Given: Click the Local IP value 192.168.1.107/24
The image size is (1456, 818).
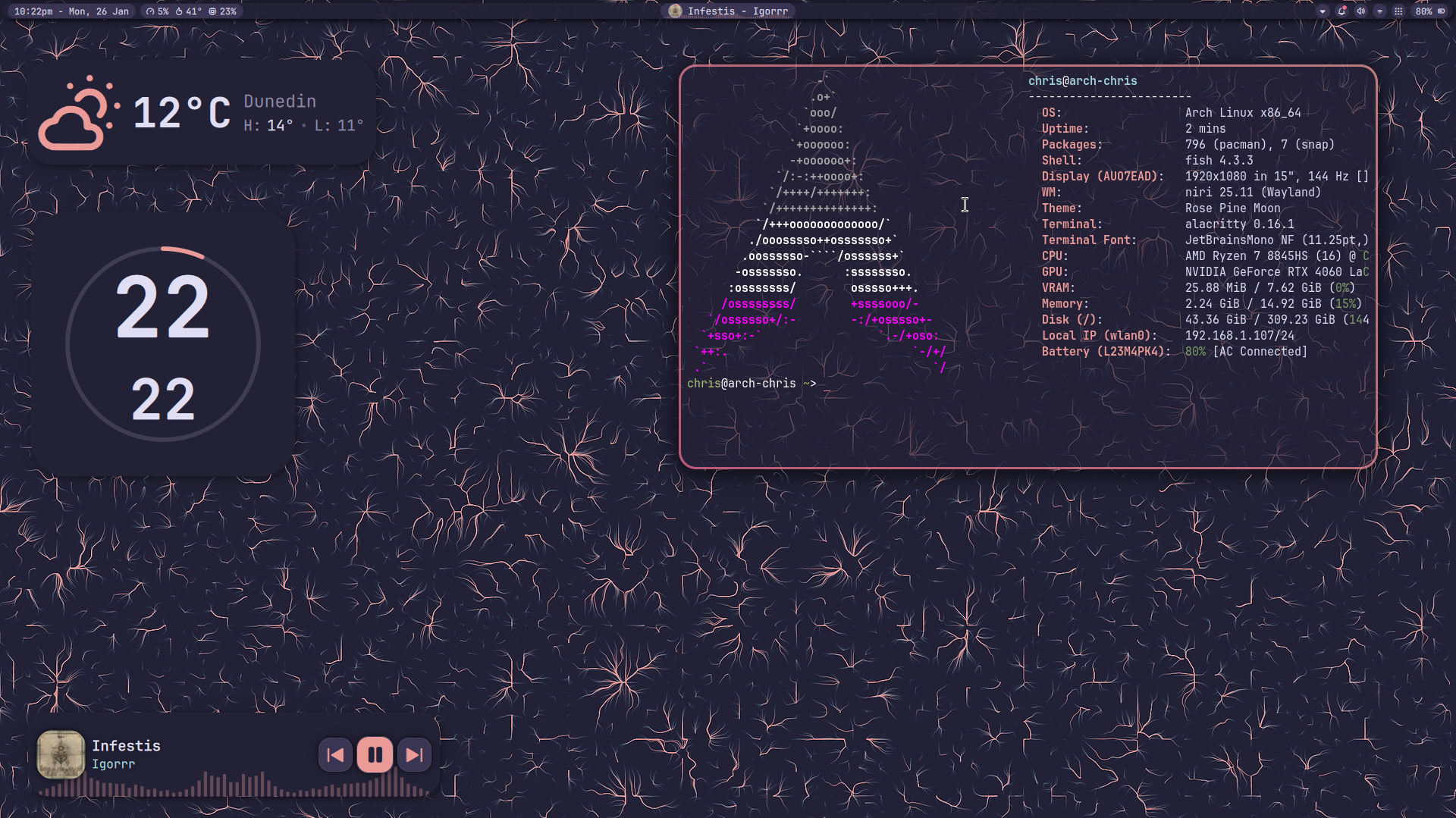Looking at the screenshot, I should [x=1240, y=336].
